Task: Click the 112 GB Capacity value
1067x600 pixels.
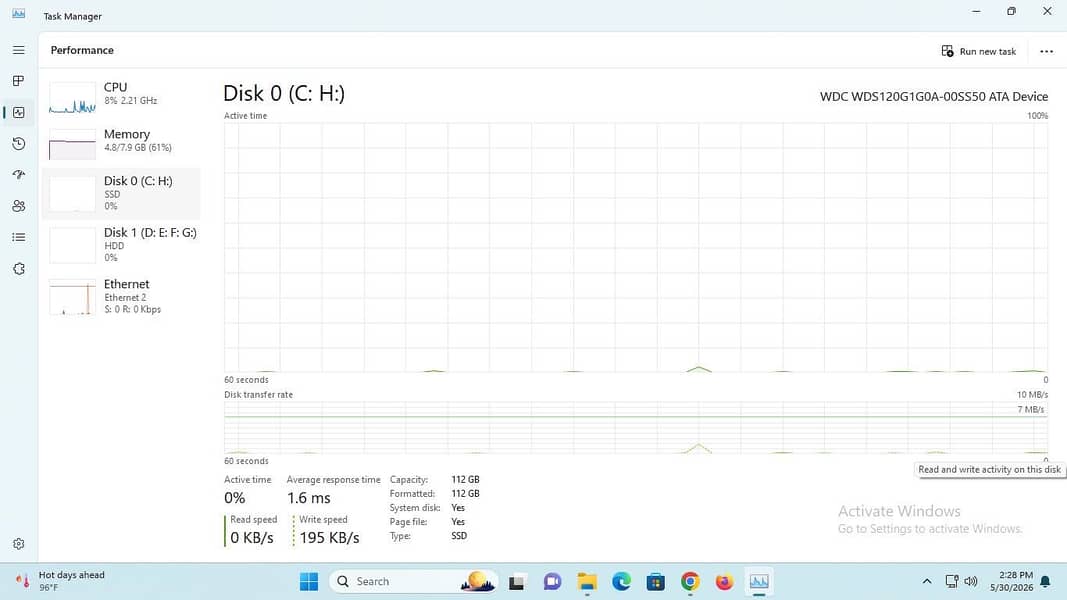Action: pyautogui.click(x=465, y=480)
